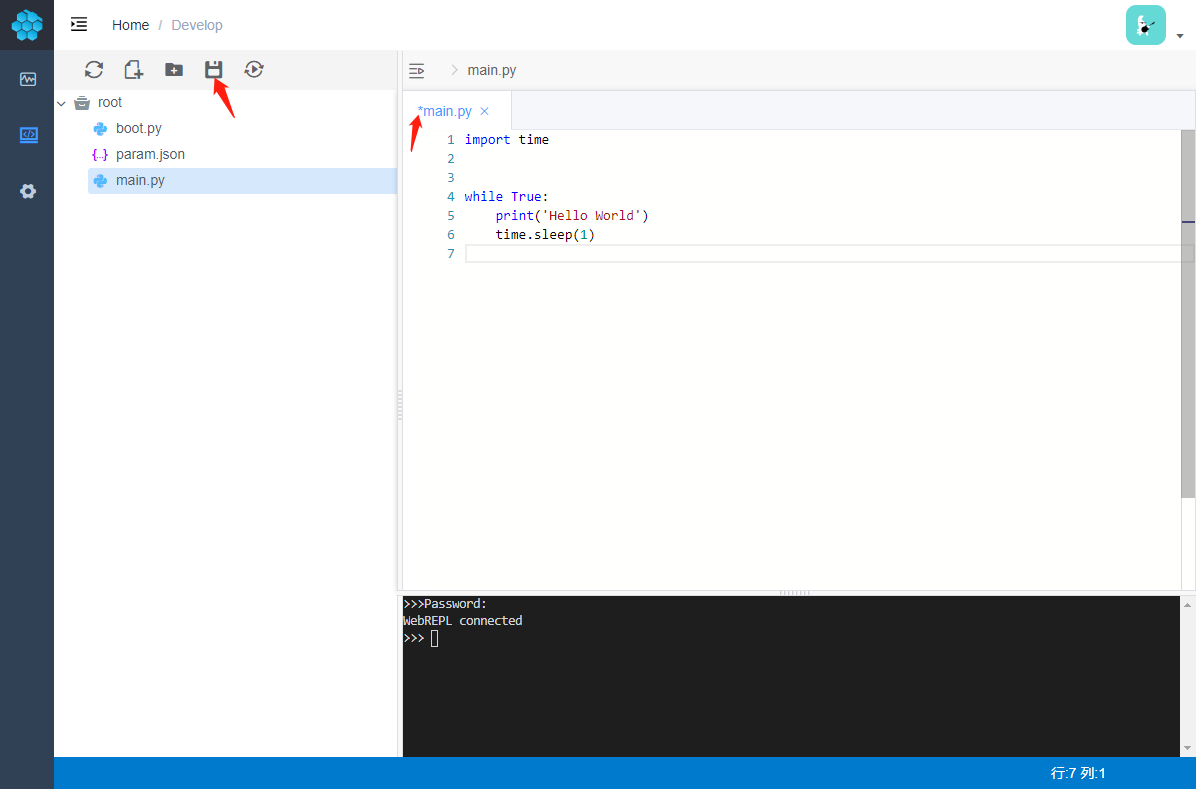Click the editor vertical scrollbar
Screen dimensions: 1196x789
click(1188, 314)
